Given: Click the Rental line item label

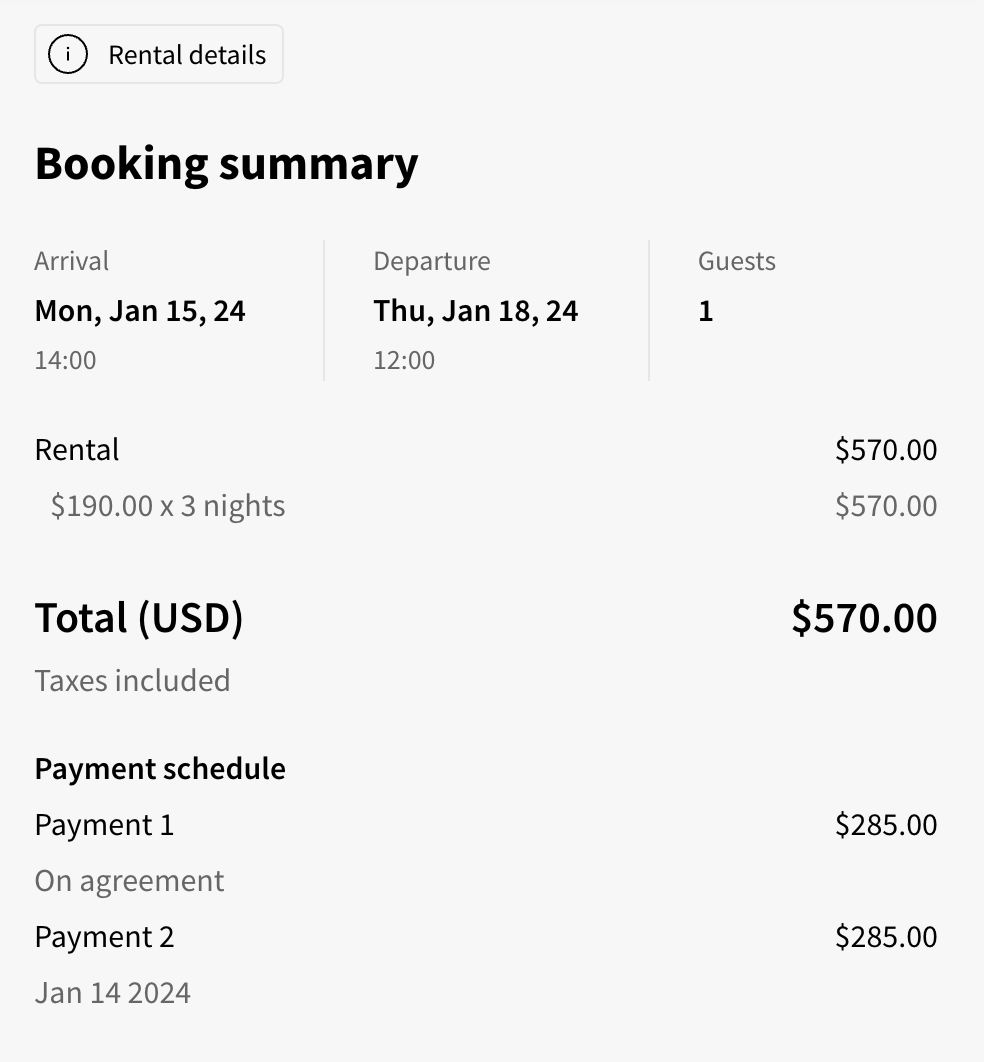Looking at the screenshot, I should [x=77, y=450].
